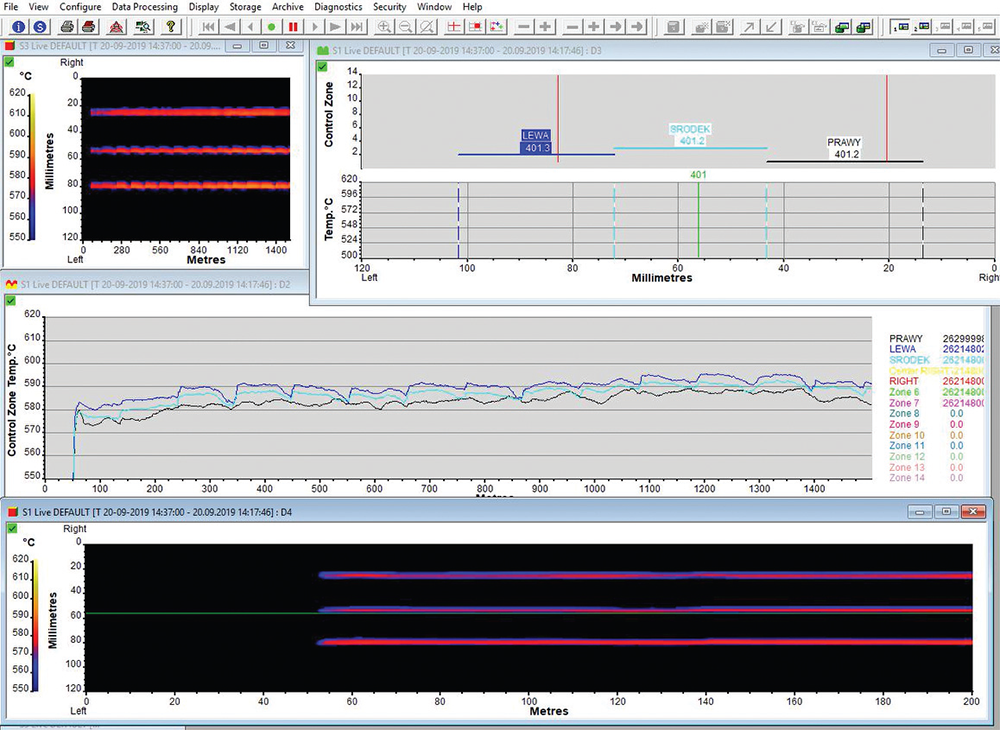1000x730 pixels.
Task: Open the Diagnostics menu
Action: pos(337,7)
